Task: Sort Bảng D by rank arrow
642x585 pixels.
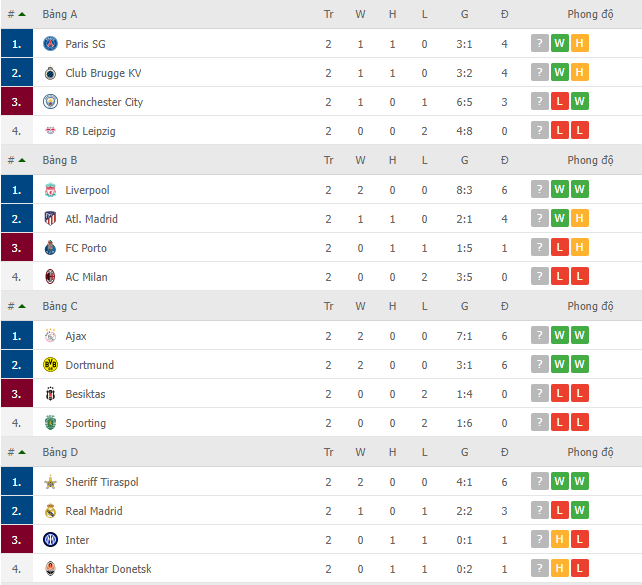Action: point(22,452)
